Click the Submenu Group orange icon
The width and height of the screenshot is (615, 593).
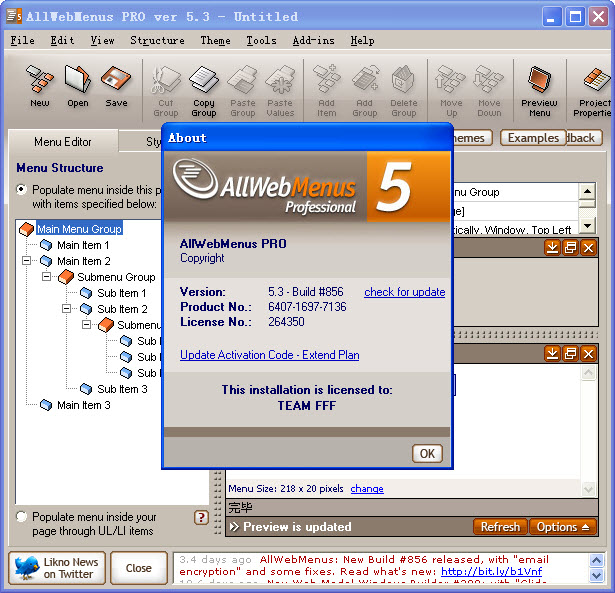(66, 277)
